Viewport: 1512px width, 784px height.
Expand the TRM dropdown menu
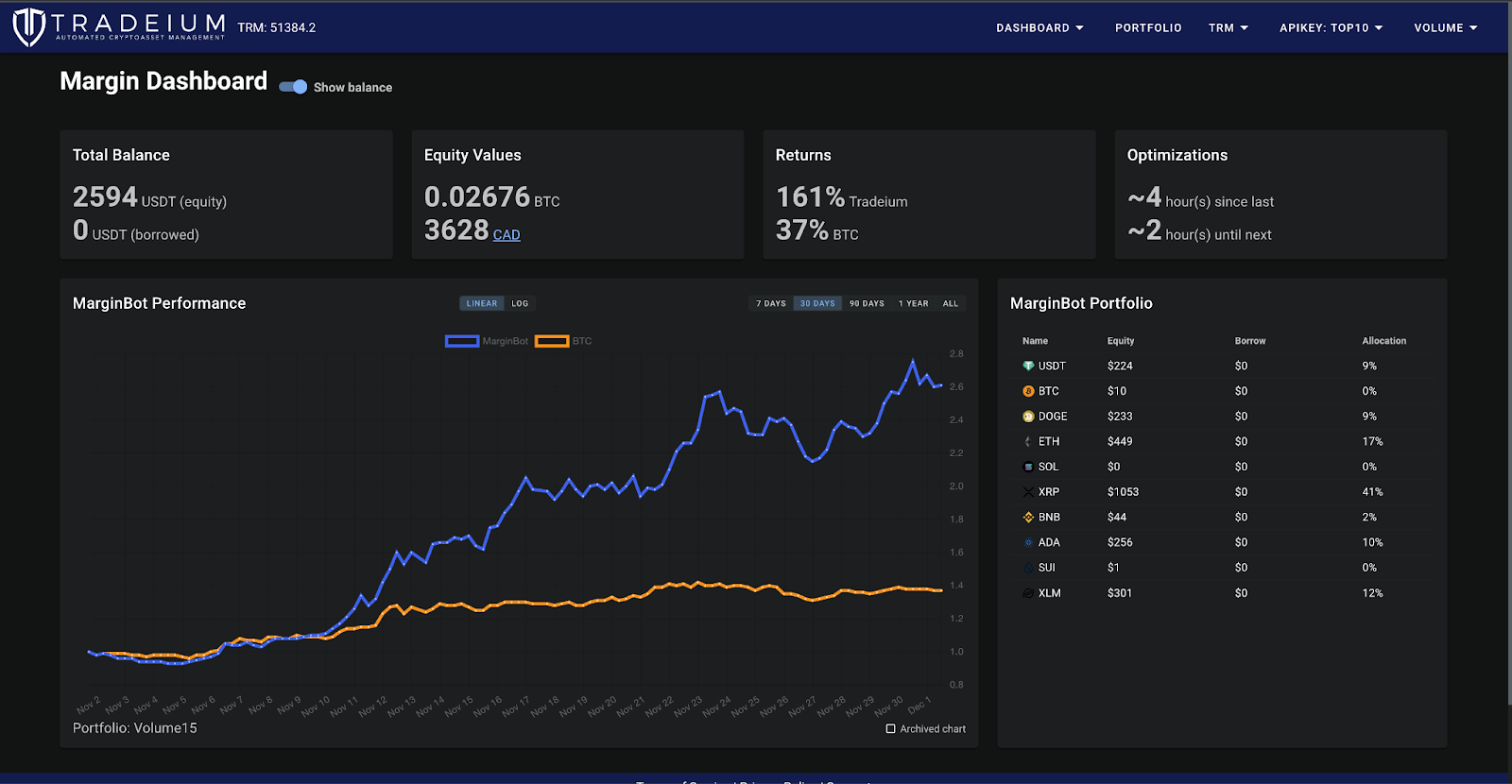[1228, 28]
